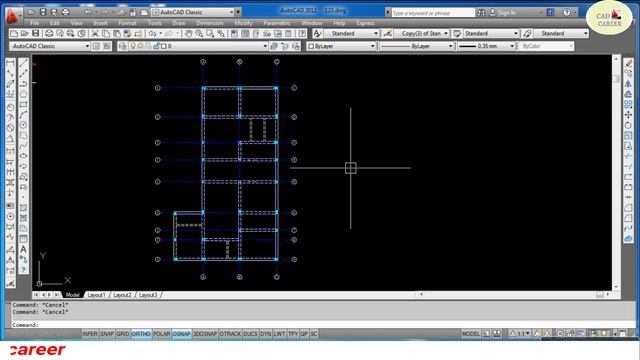Image resolution: width=640 pixels, height=360 pixels.
Task: Open the red A application menu button
Action: click(13, 16)
